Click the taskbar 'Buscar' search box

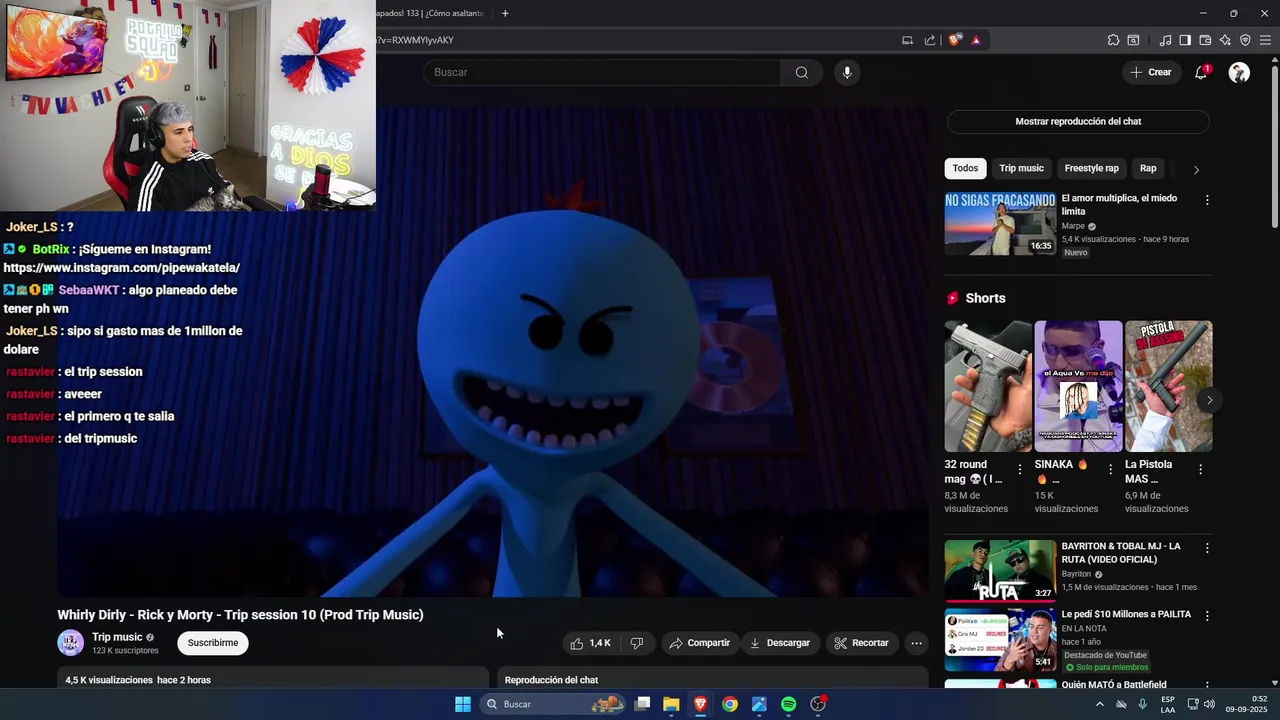tap(552, 704)
